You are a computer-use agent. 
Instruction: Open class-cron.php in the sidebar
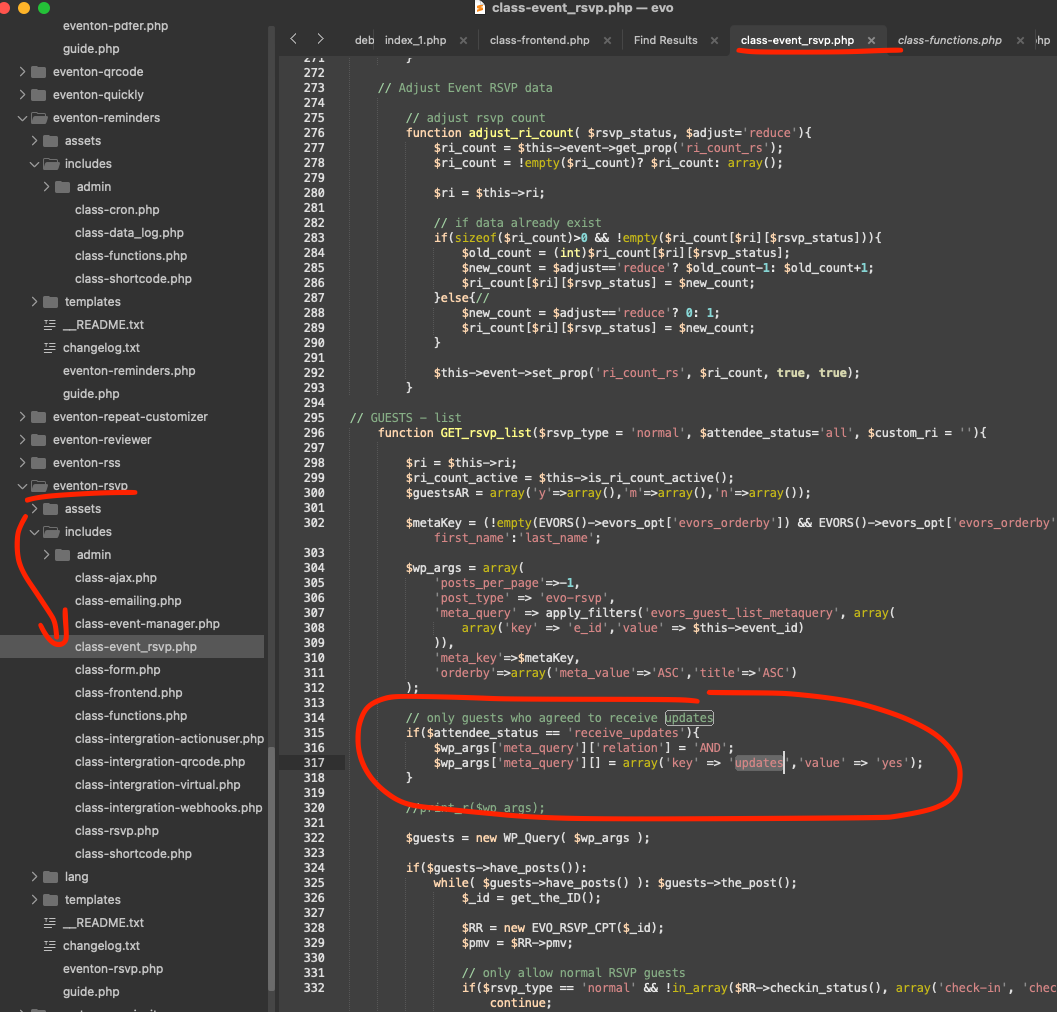117,210
